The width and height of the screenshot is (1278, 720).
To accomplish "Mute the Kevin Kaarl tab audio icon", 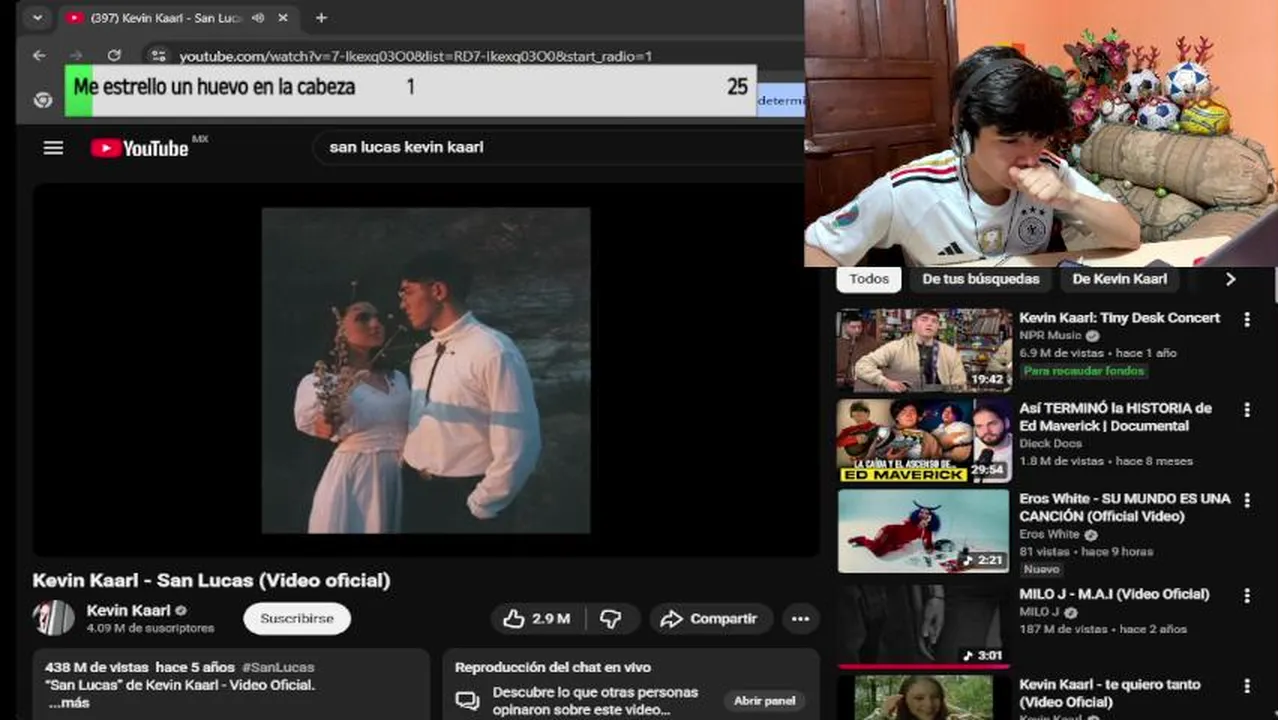I will 259,18.
